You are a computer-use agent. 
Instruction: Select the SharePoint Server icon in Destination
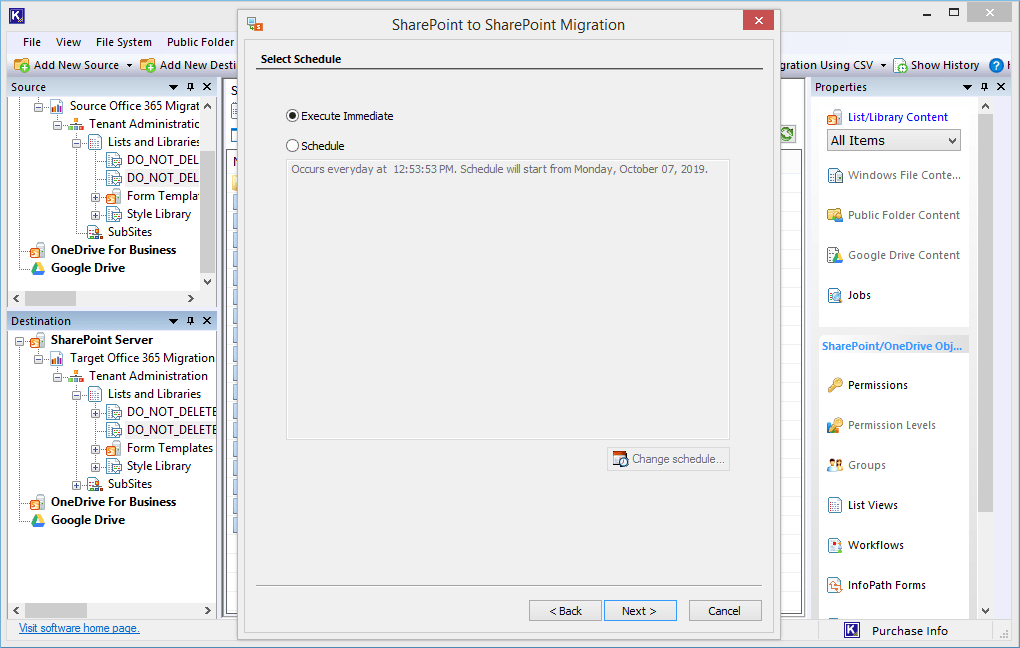(38, 340)
